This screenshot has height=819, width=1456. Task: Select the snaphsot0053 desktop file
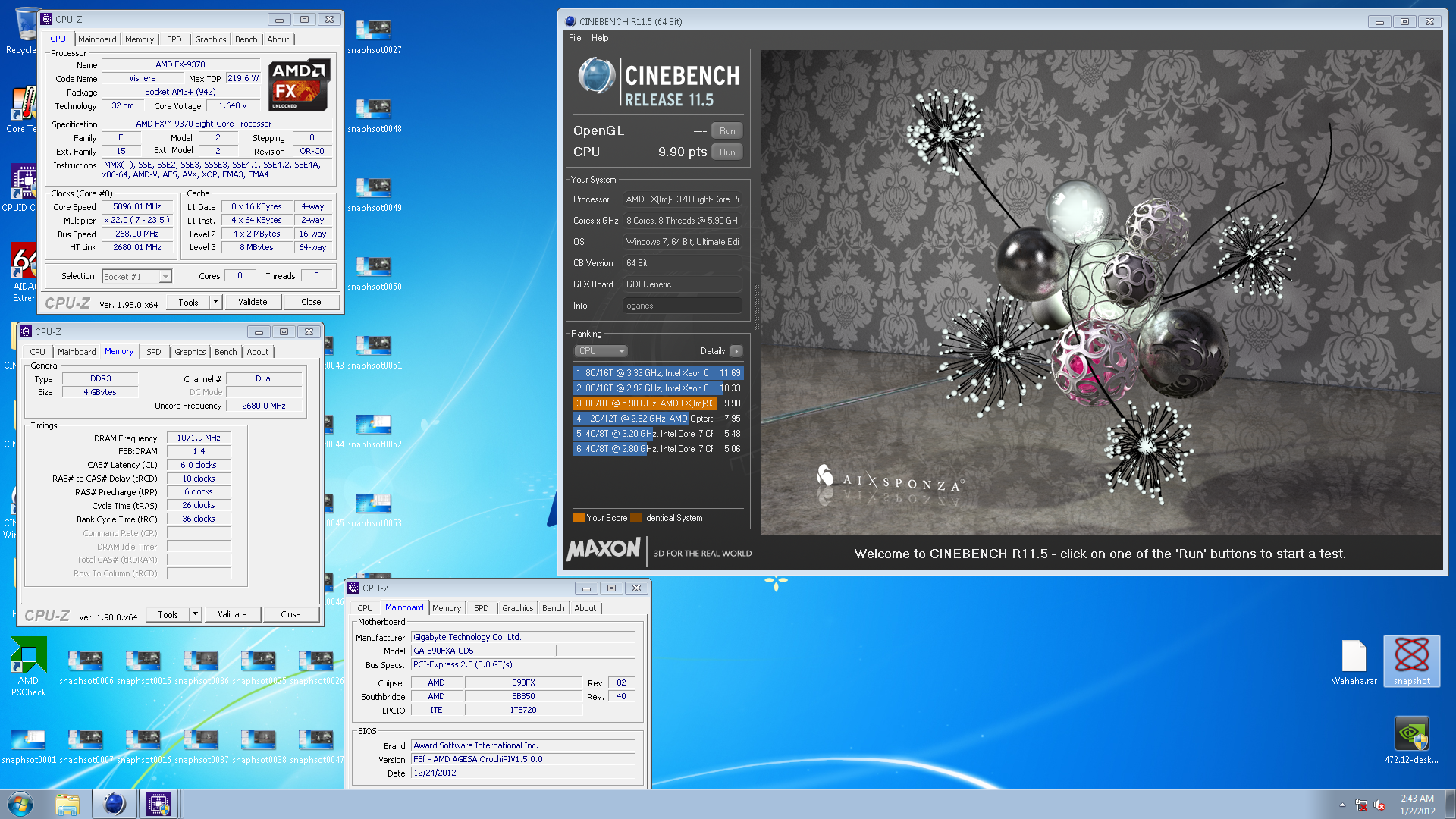tap(374, 510)
